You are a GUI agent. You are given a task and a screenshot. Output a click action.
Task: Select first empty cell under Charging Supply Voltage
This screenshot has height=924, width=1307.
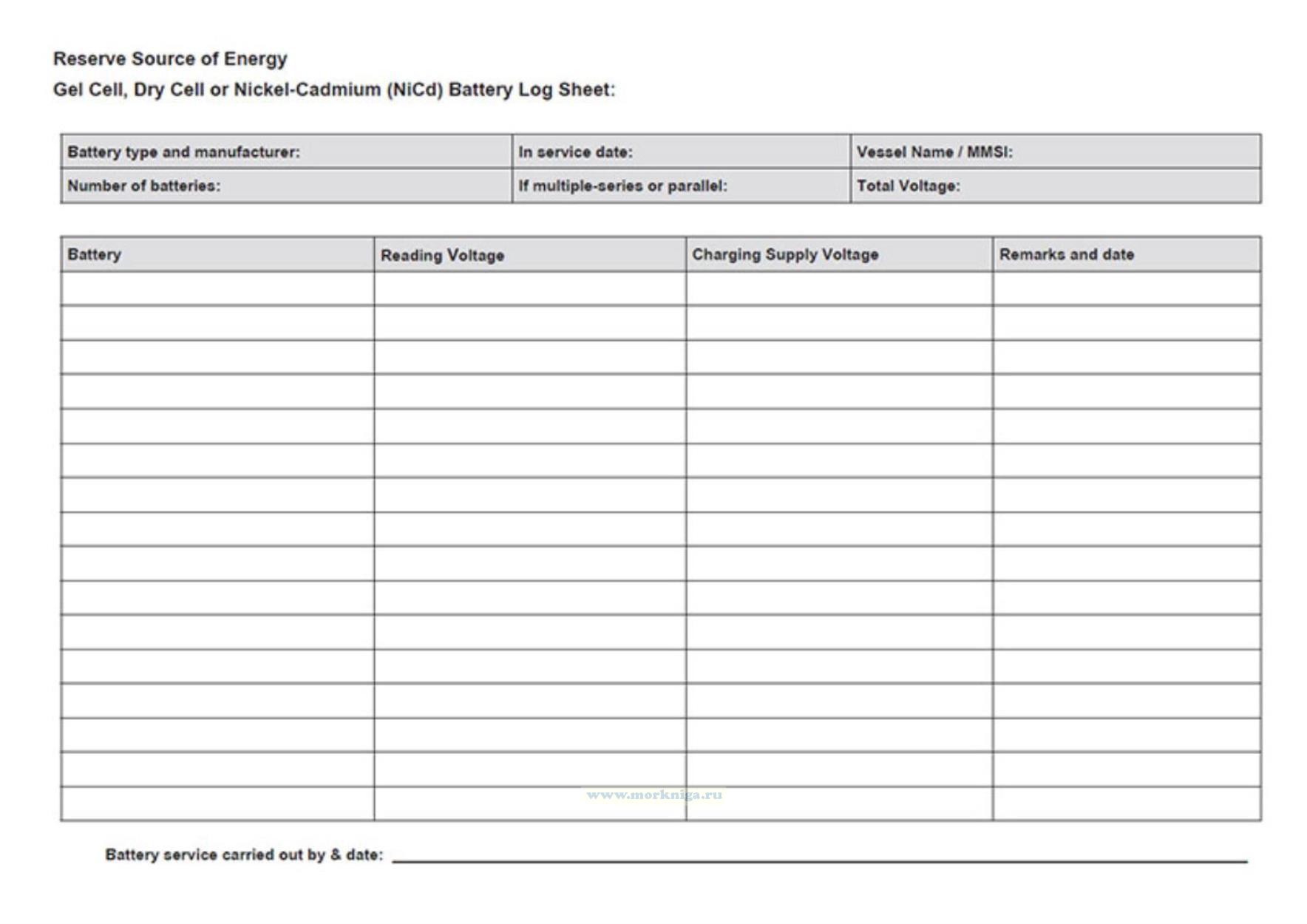[838, 289]
